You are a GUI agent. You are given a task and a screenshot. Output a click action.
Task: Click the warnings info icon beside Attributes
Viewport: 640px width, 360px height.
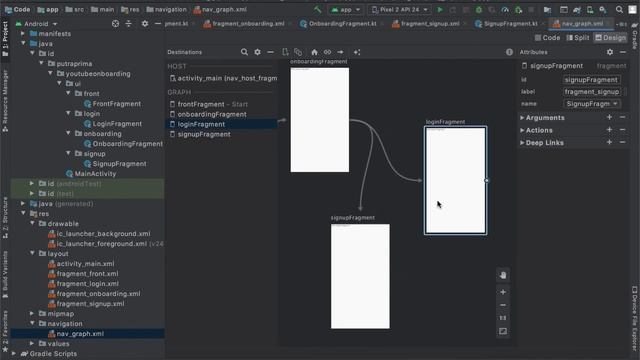(509, 52)
